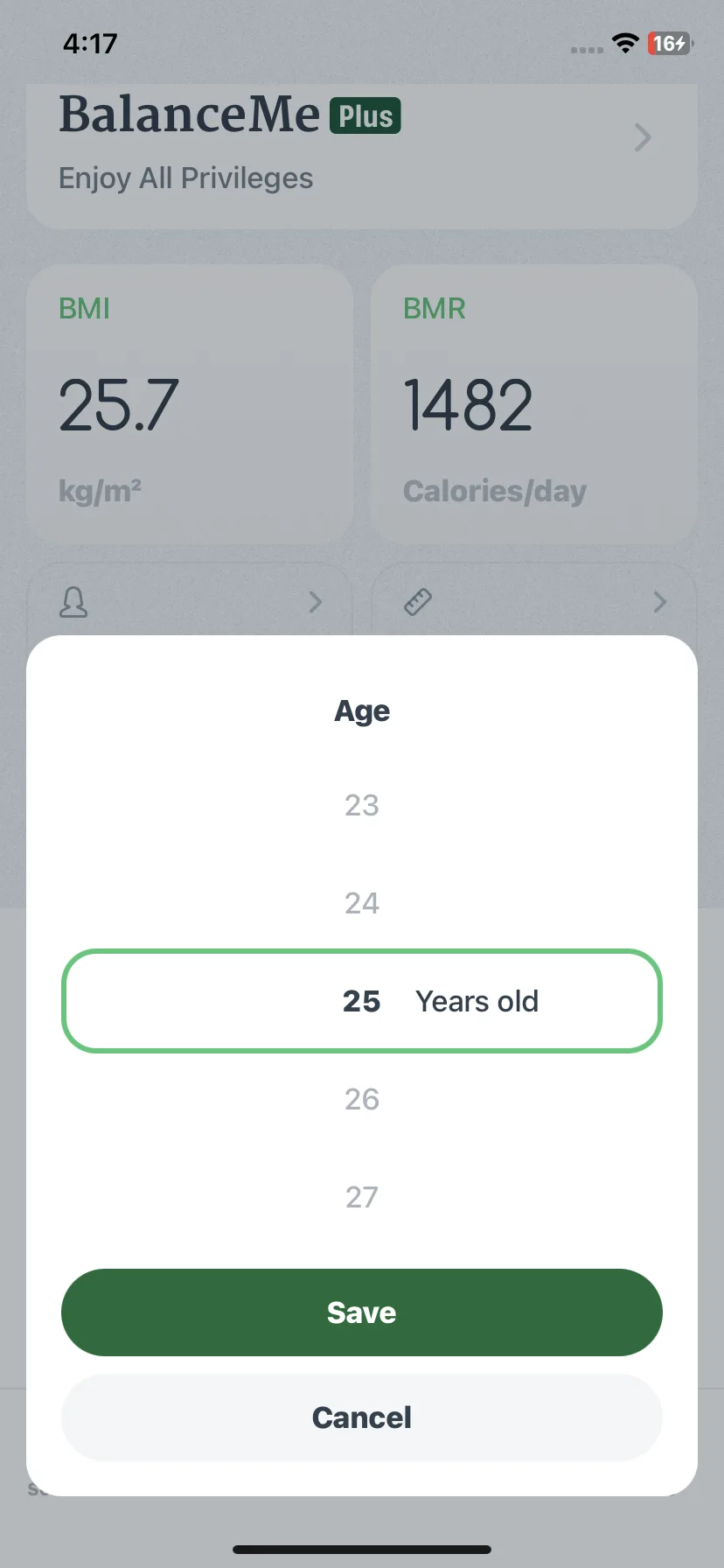Select age 26 in the picker
724x1568 pixels.
click(x=362, y=1099)
